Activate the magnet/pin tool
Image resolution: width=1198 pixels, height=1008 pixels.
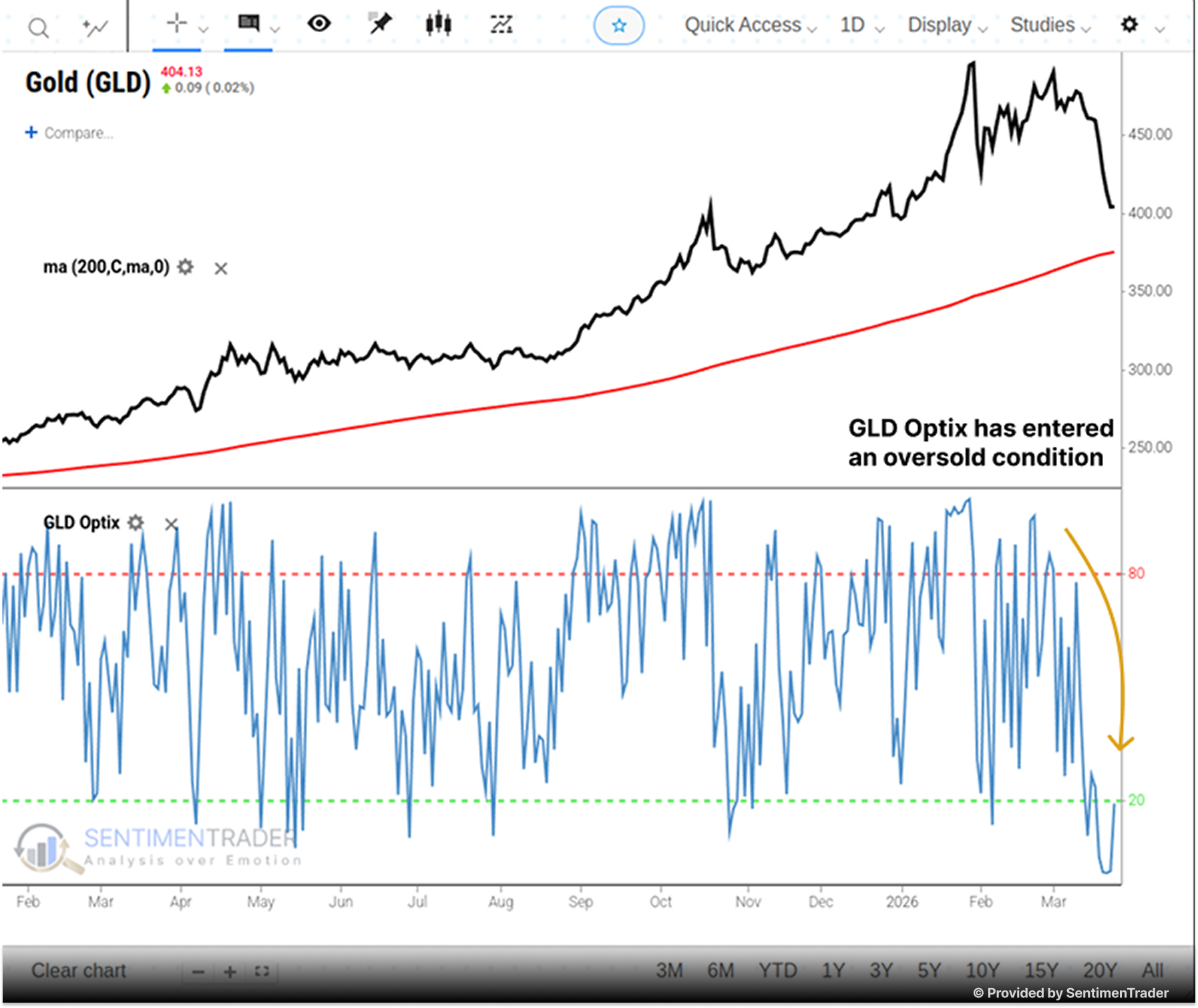(x=379, y=24)
